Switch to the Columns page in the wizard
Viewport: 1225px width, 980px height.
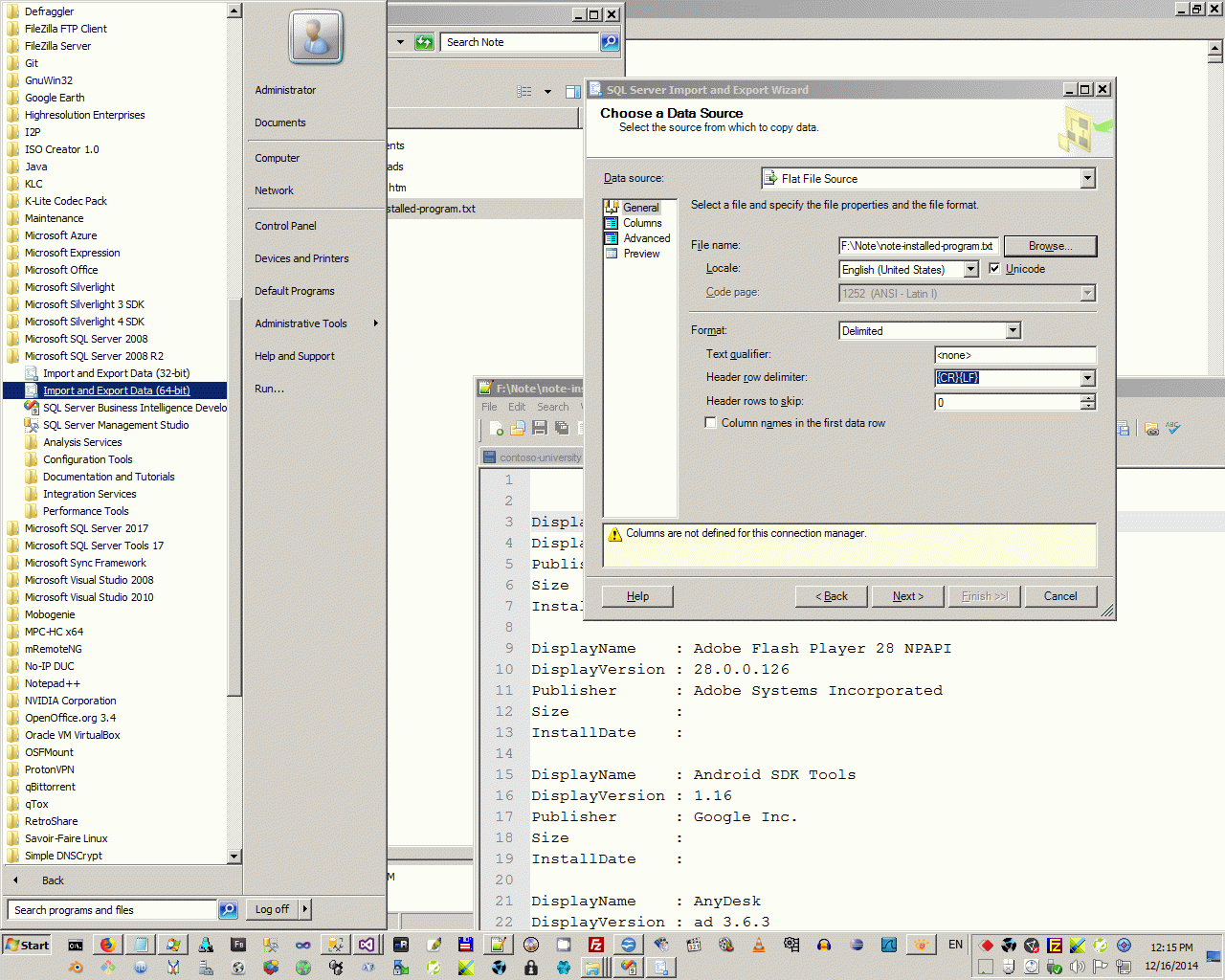(642, 223)
